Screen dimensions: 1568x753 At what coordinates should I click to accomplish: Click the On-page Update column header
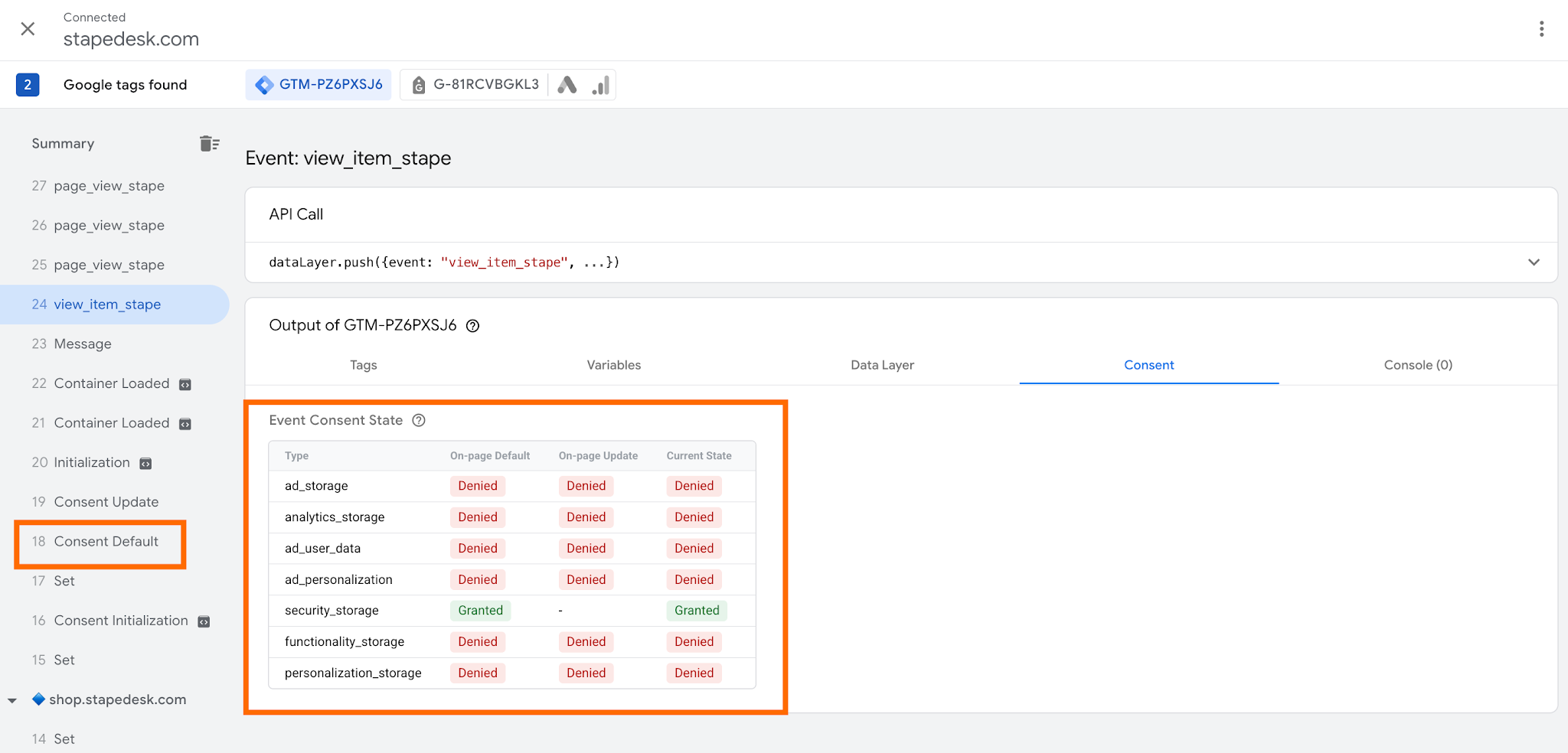[x=598, y=456]
